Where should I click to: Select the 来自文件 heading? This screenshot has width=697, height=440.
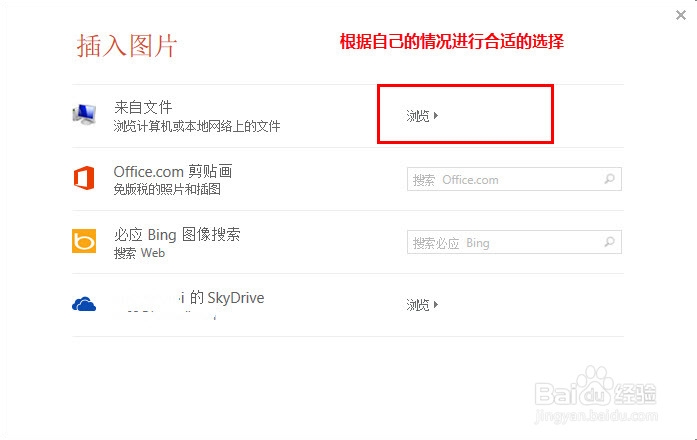pos(143,107)
